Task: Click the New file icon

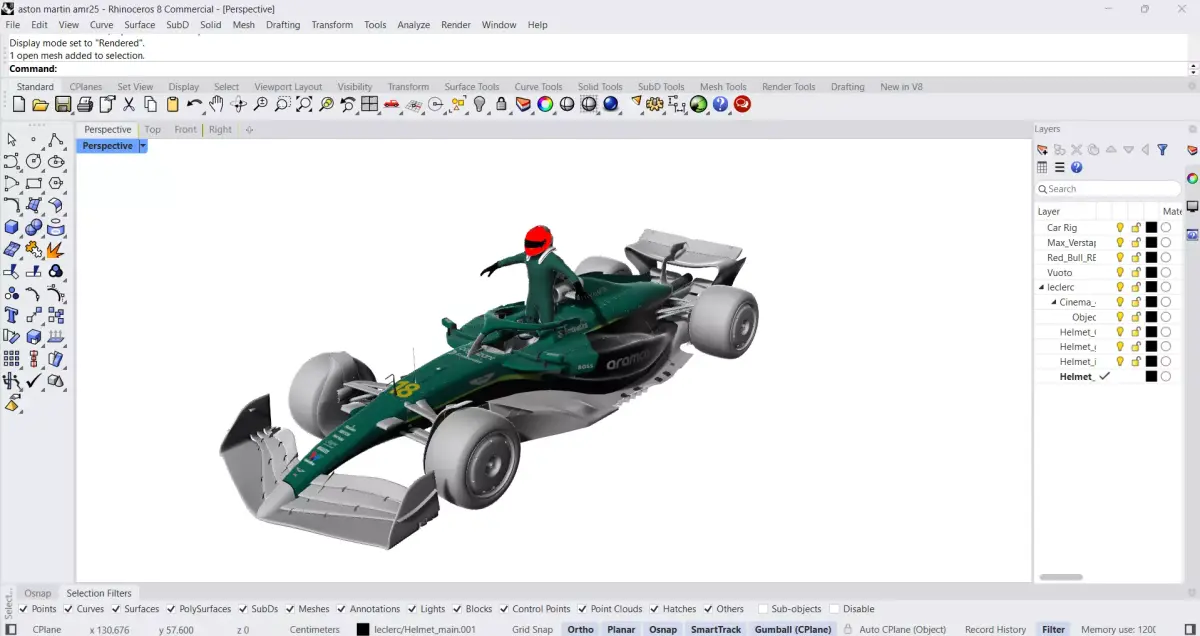Action: click(x=19, y=104)
